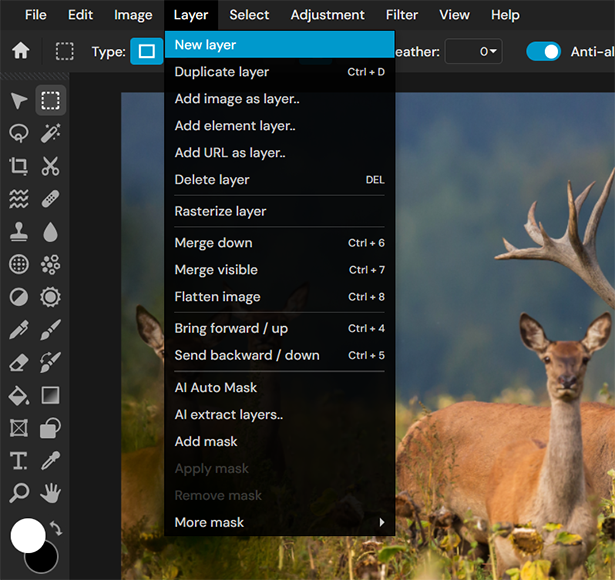The width and height of the screenshot is (615, 580).
Task: Select the Hand pan tool
Action: coord(51,493)
